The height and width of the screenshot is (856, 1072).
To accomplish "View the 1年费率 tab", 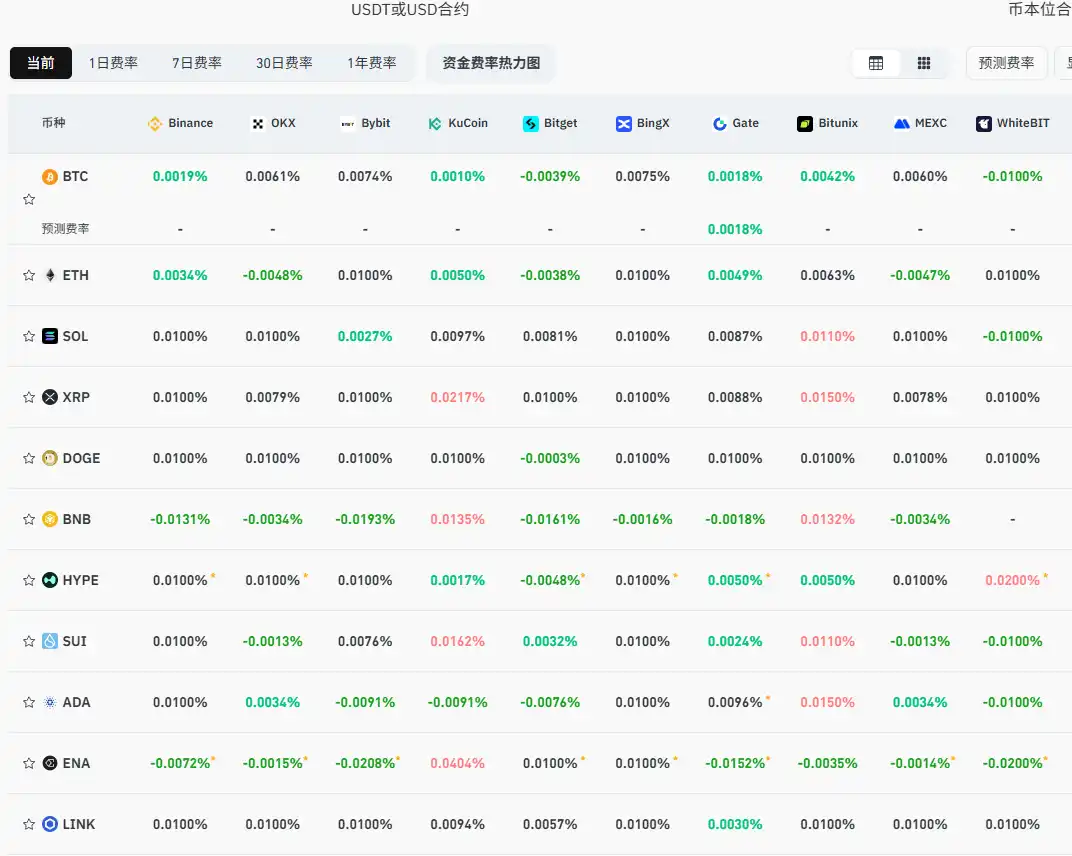I will click(372, 63).
